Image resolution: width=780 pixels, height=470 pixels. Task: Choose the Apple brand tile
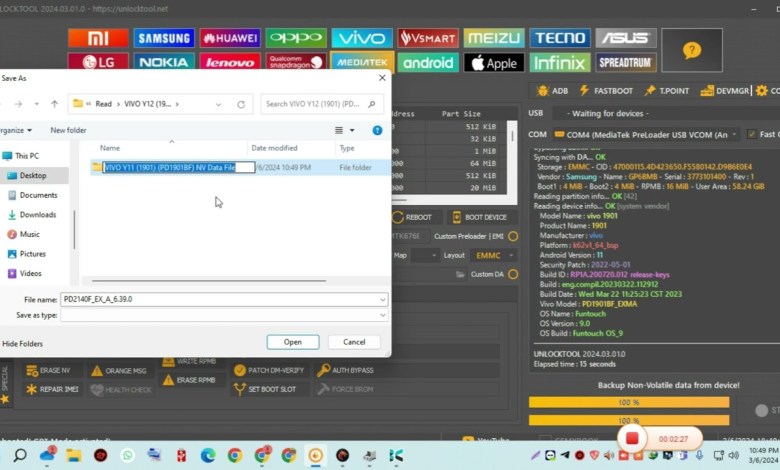click(x=493, y=63)
